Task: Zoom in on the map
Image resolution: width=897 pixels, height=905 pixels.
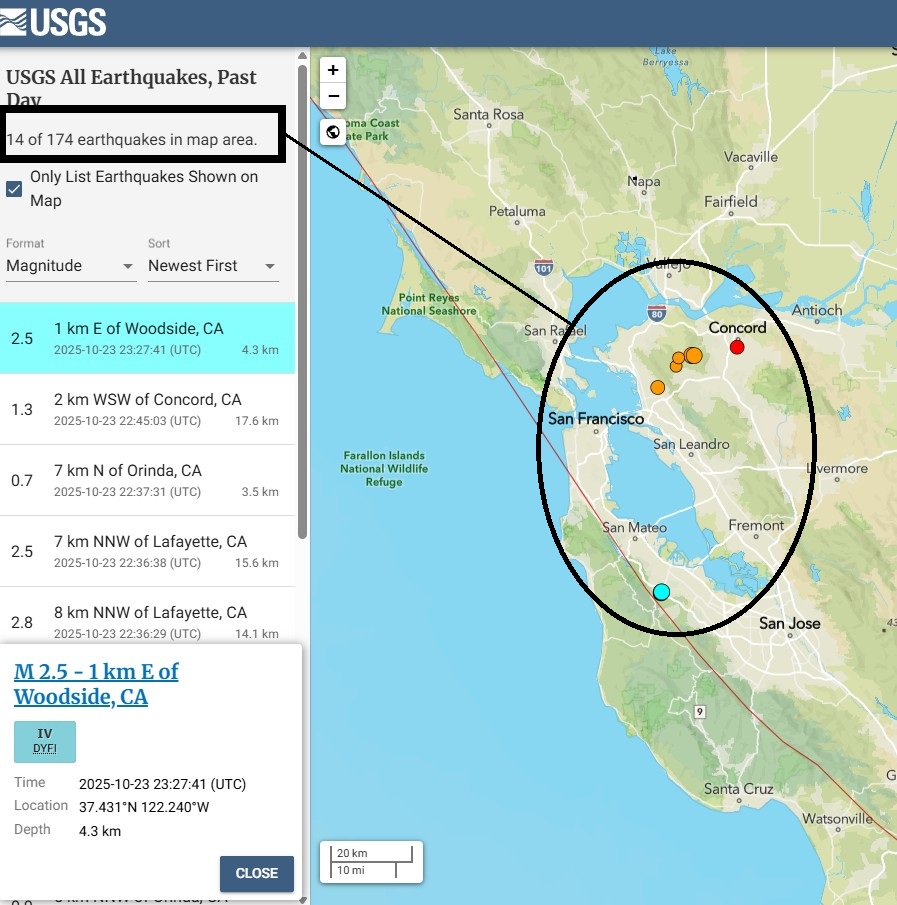Action: click(x=333, y=70)
